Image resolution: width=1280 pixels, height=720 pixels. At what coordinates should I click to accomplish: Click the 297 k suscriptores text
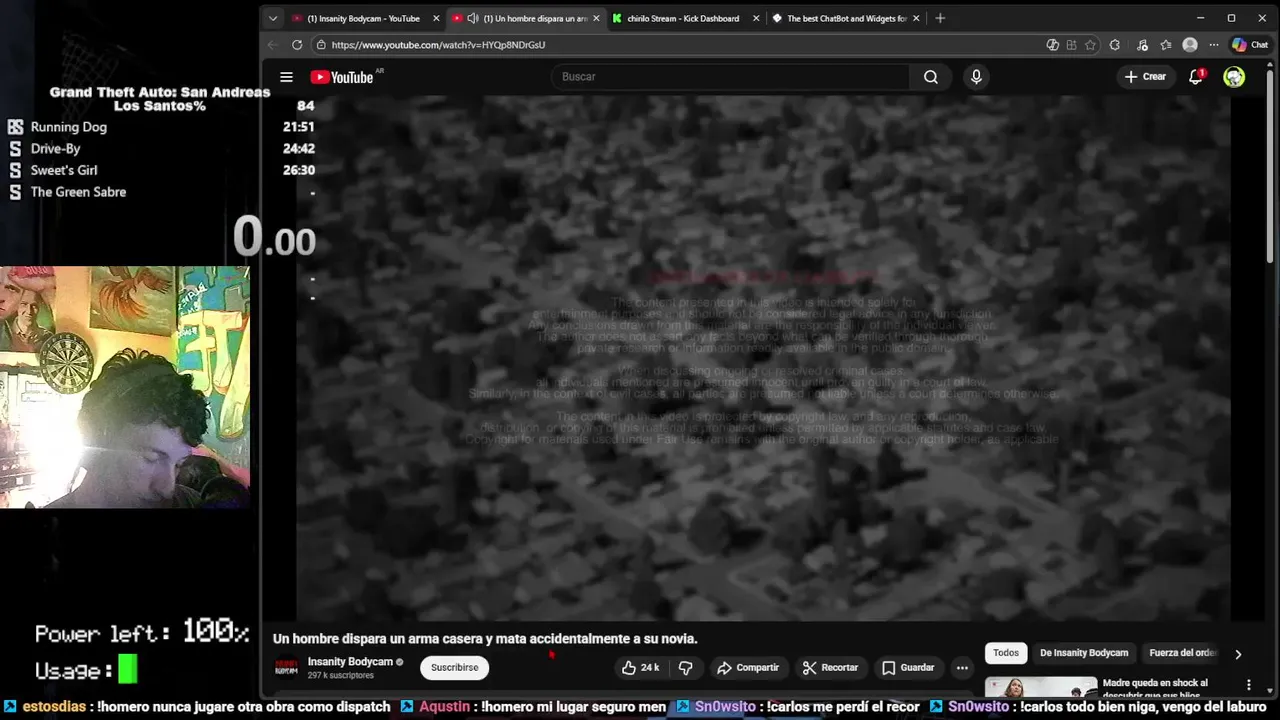tap(341, 676)
